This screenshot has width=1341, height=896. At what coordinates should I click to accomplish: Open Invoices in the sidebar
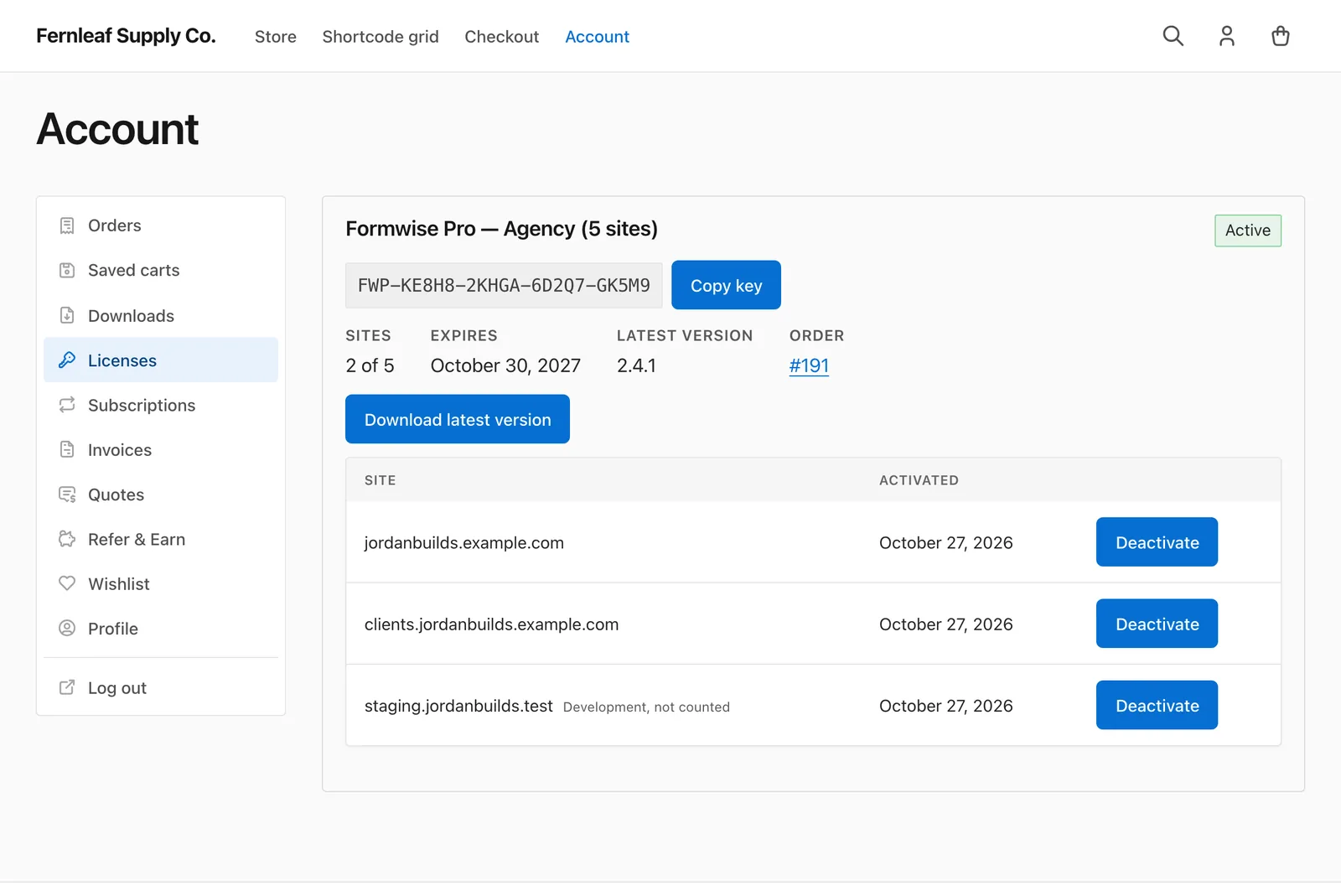tap(161, 449)
